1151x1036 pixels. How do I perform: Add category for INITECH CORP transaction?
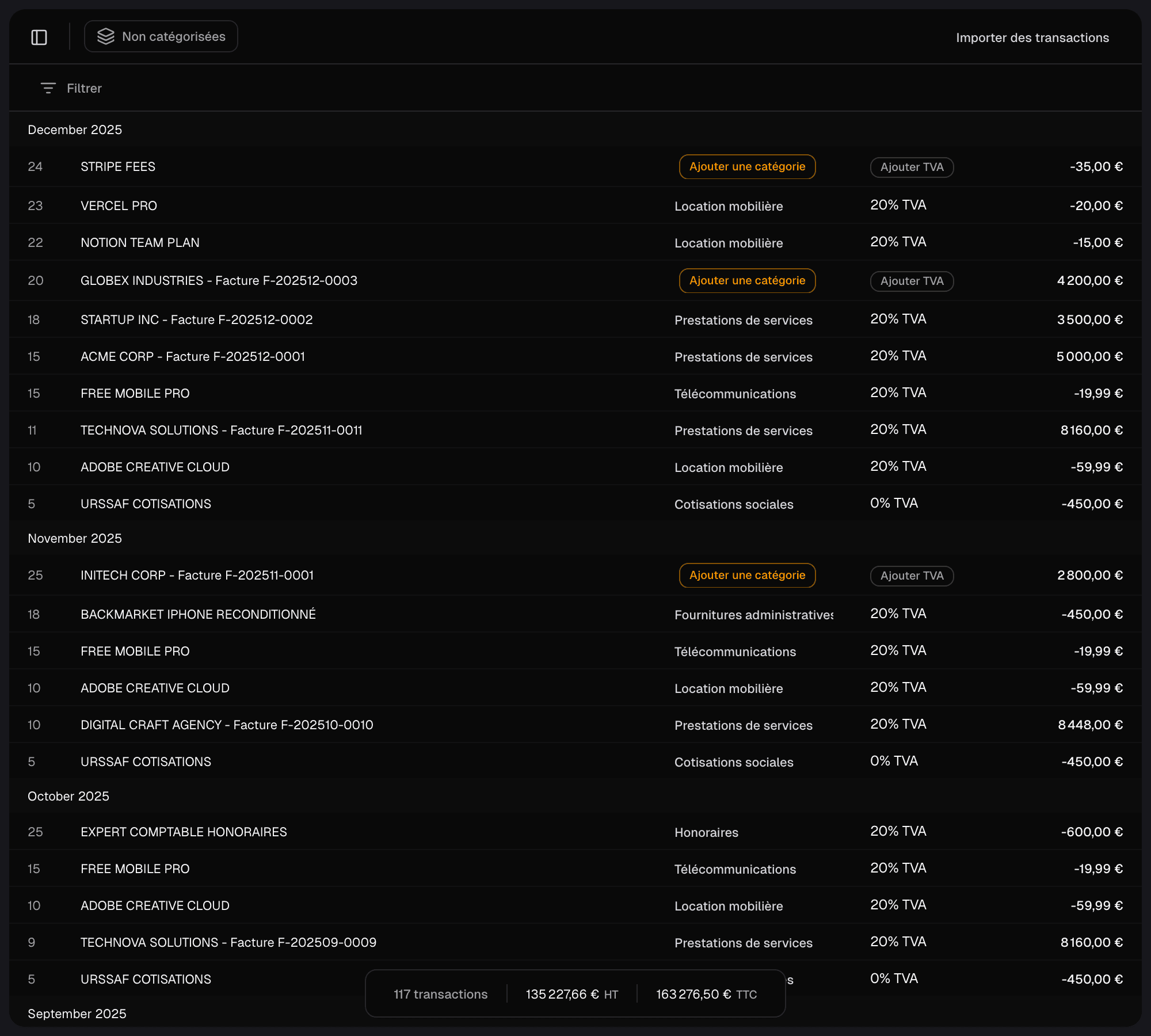coord(747,575)
